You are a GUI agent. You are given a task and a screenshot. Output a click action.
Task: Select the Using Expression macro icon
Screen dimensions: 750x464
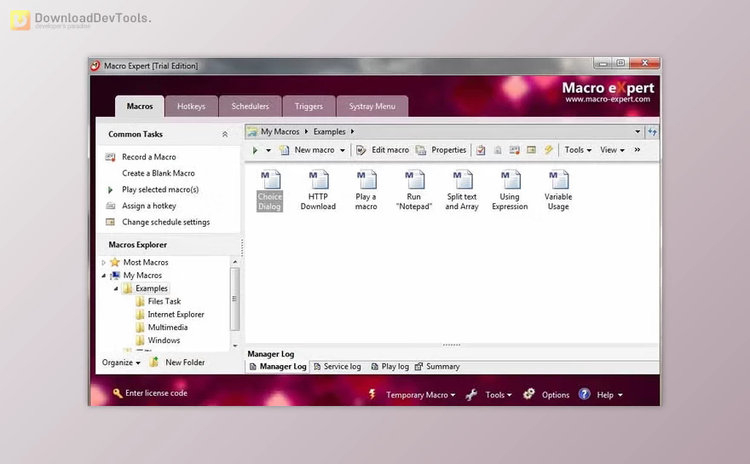(x=510, y=190)
